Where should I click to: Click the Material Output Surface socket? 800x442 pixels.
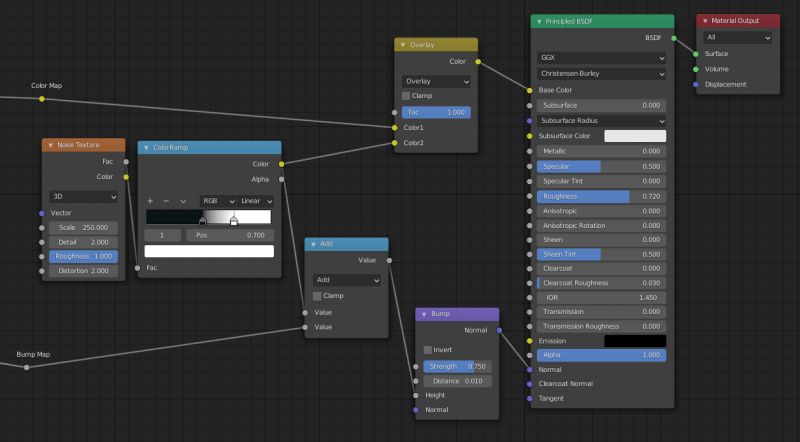click(x=695, y=54)
